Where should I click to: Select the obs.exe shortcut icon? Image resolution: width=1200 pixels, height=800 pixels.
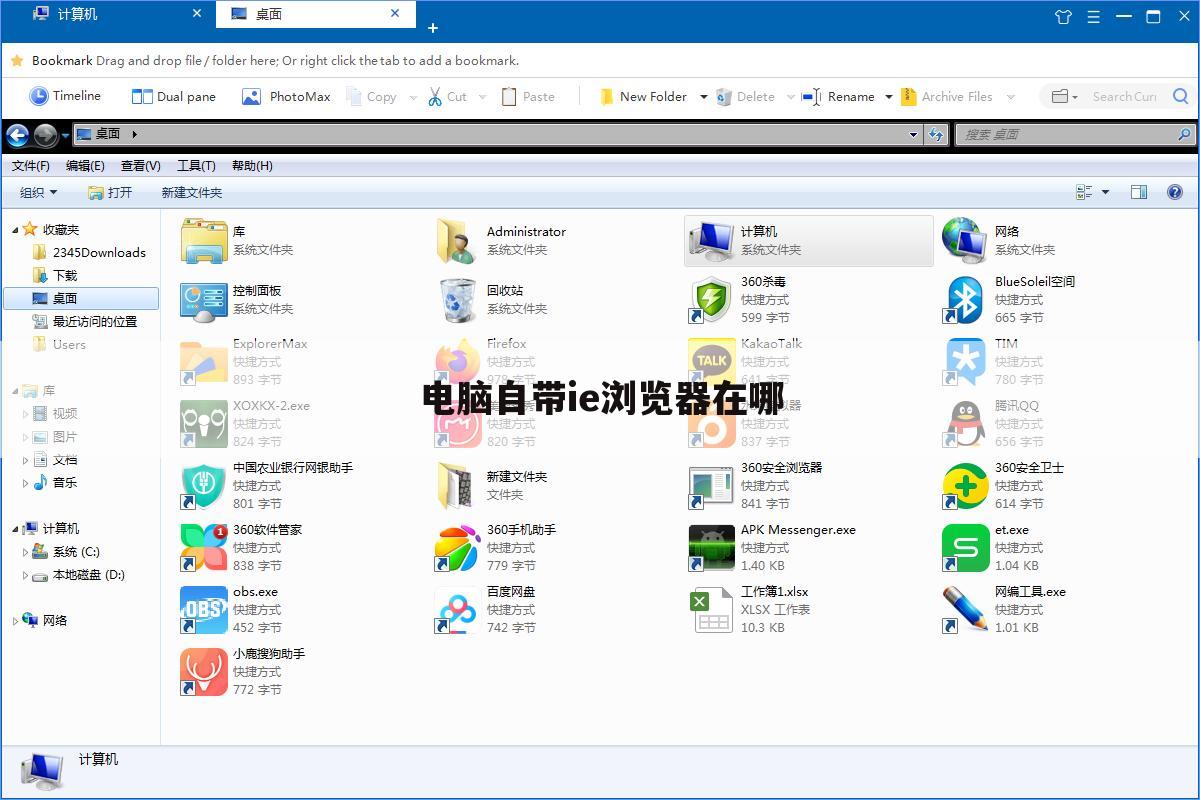pyautogui.click(x=204, y=610)
